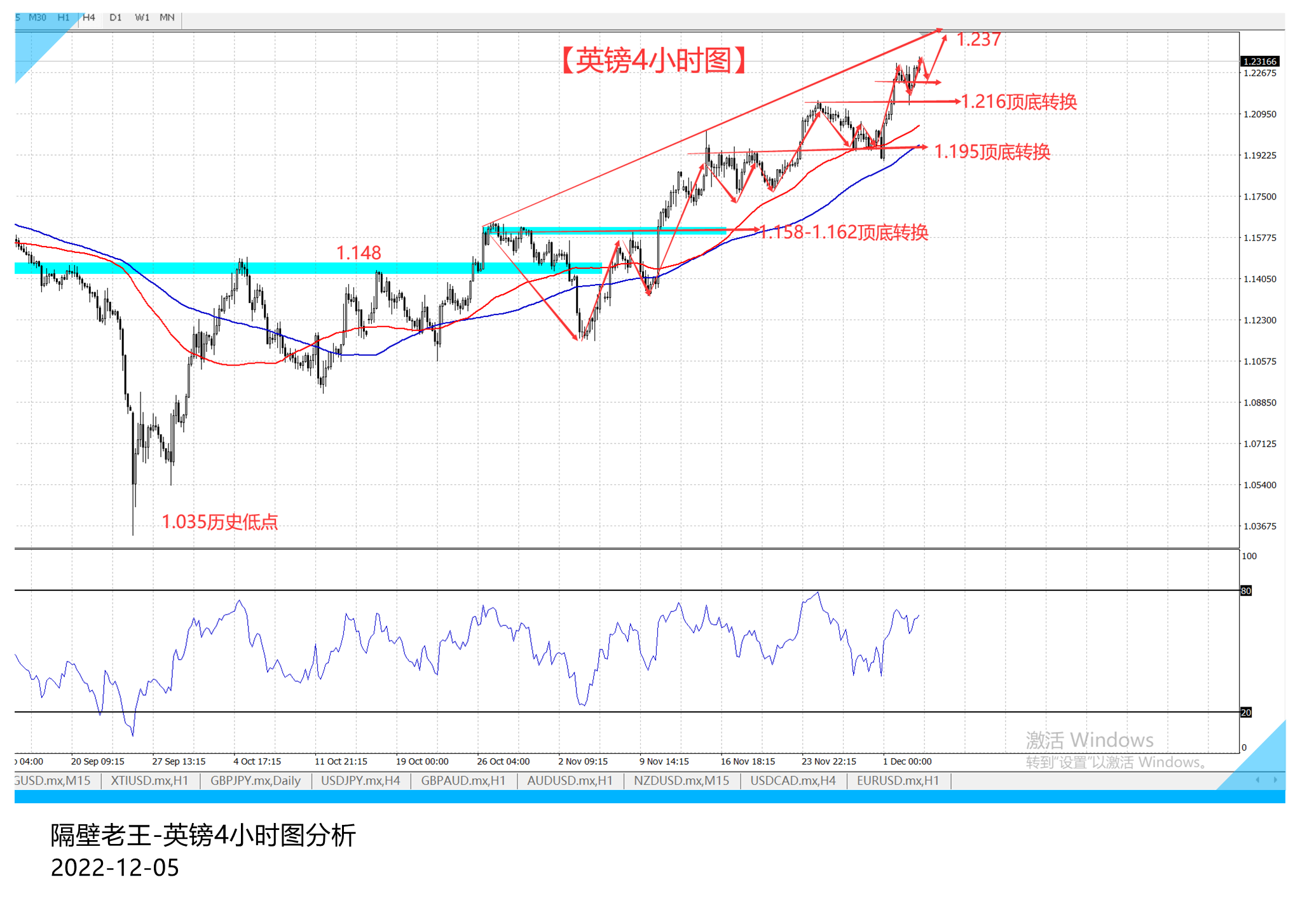Select the AUDUSD.mx,H1 chart tab
Screen dimensions: 1300x924
[570, 780]
